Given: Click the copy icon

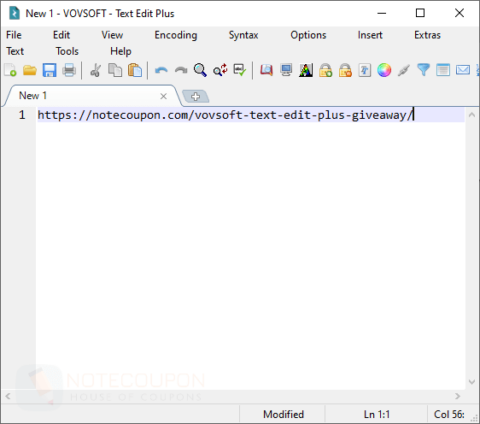Looking at the screenshot, I should coord(115,70).
